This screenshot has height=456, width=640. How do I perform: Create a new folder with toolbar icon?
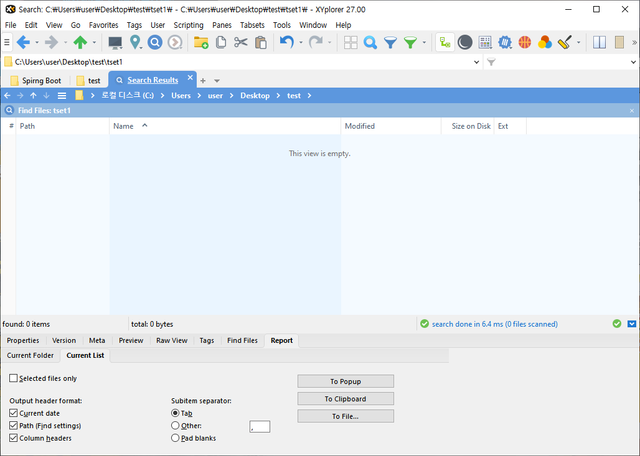coord(201,42)
